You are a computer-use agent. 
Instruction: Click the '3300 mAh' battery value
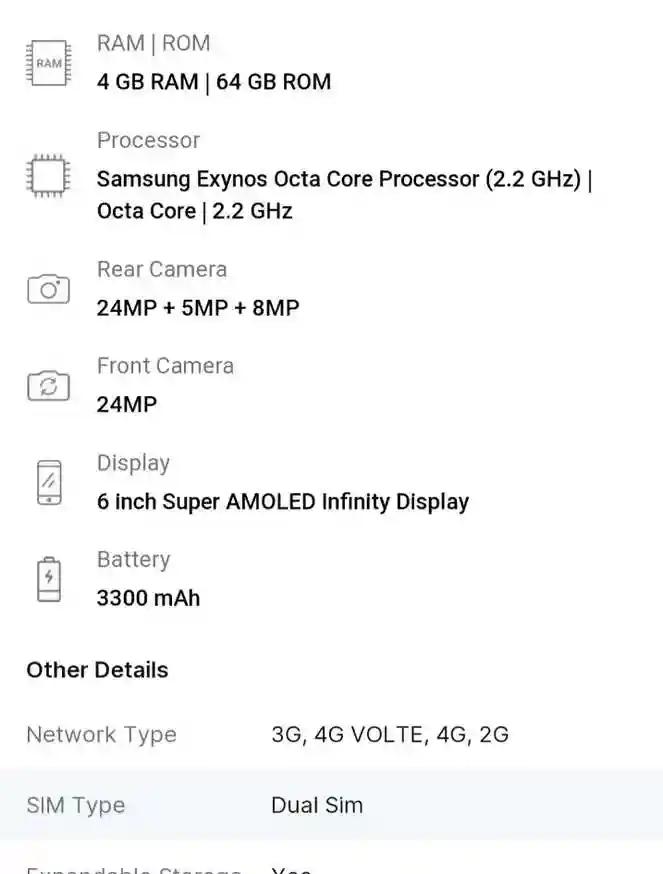[148, 598]
